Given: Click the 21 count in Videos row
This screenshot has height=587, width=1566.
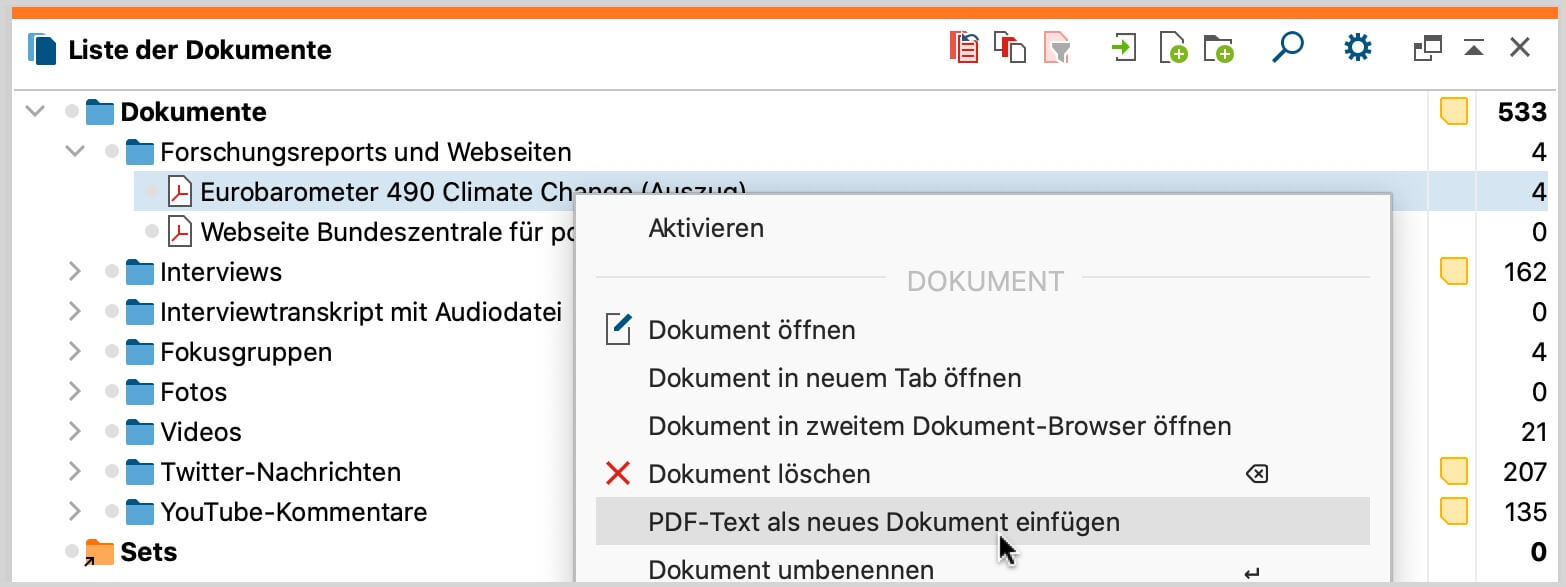Looking at the screenshot, I should [1532, 432].
